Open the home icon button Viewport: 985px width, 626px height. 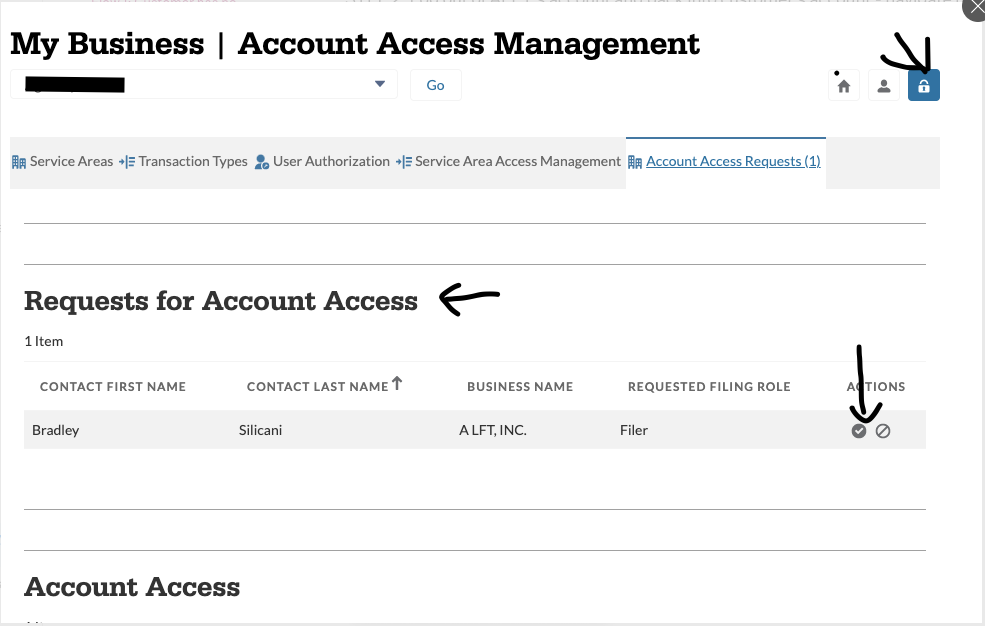tap(844, 85)
